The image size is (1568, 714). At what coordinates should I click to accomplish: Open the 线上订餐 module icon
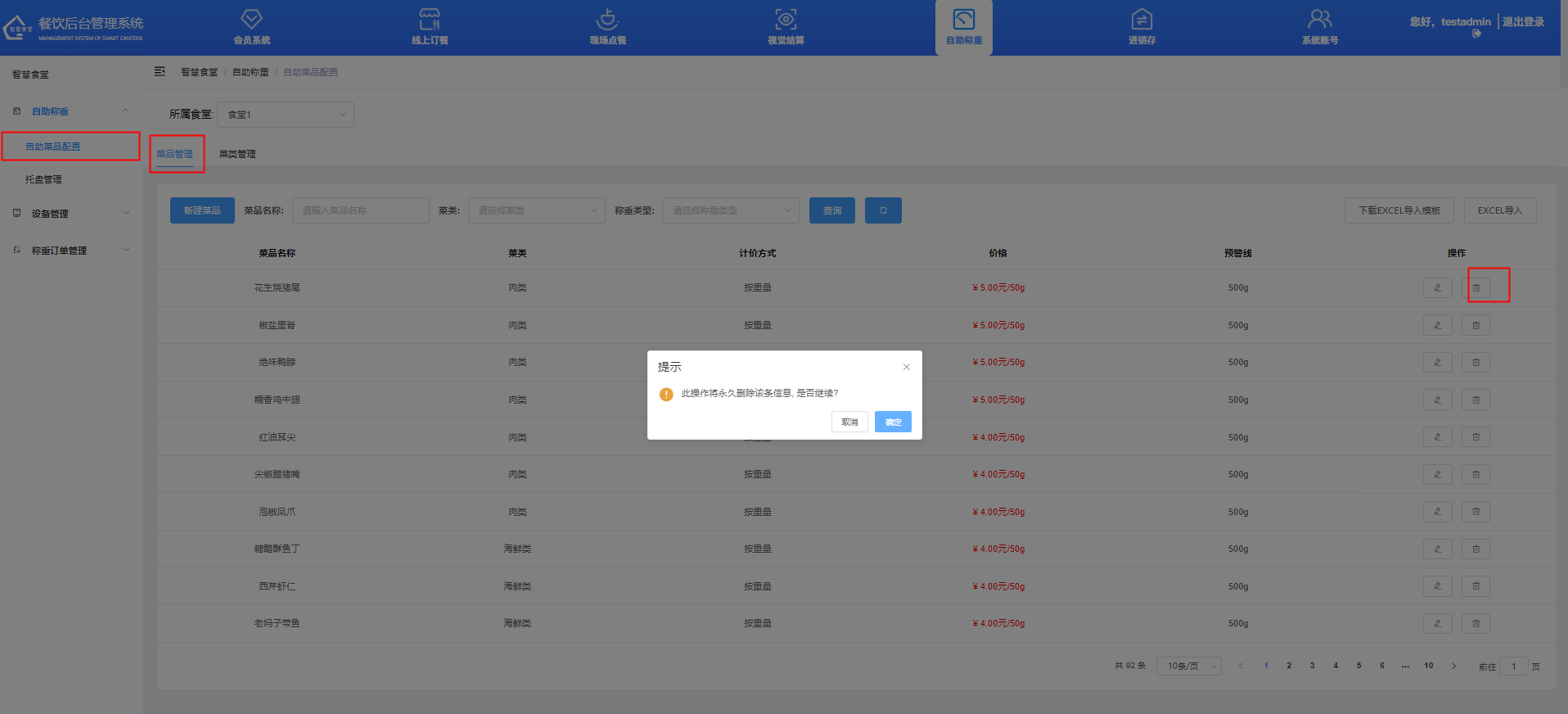430,20
